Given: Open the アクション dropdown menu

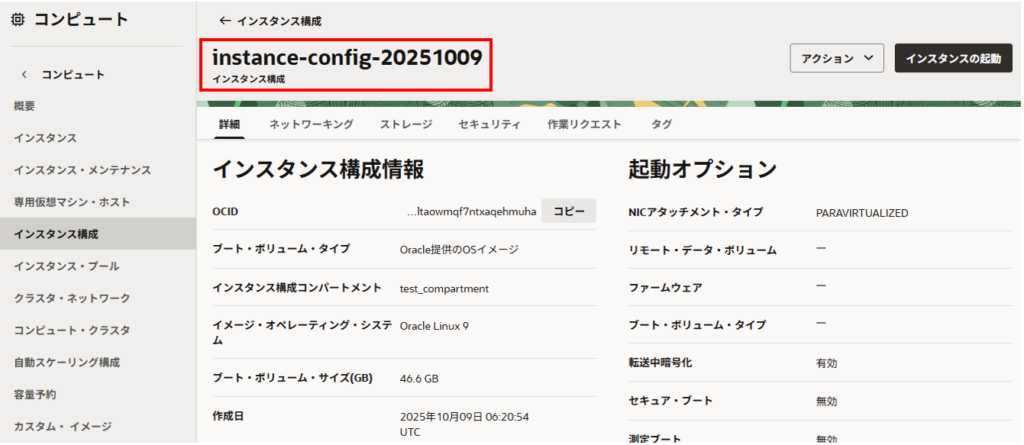Looking at the screenshot, I should coord(836,58).
